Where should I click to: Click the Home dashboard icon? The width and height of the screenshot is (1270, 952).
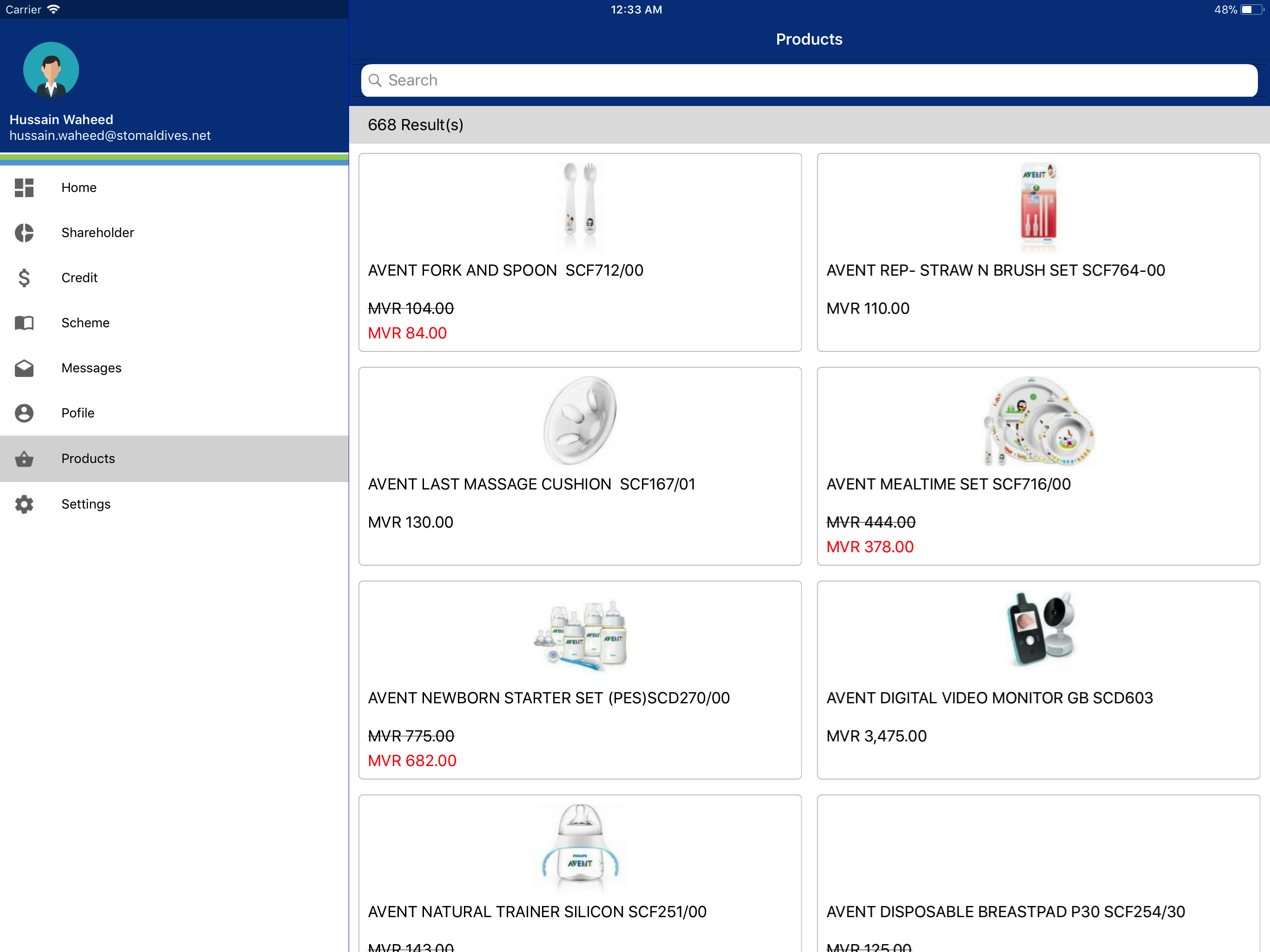[x=24, y=188]
